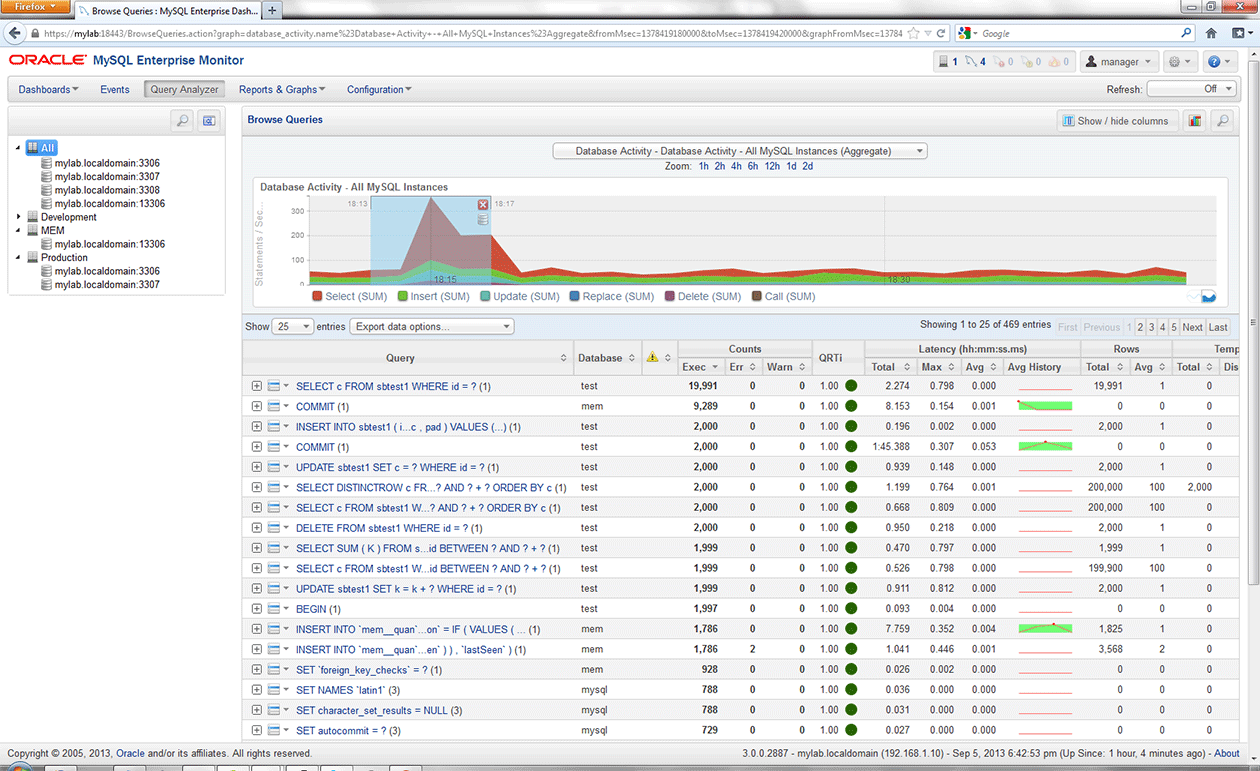Click the magnifier icon right of the bar chart button

(1222, 121)
